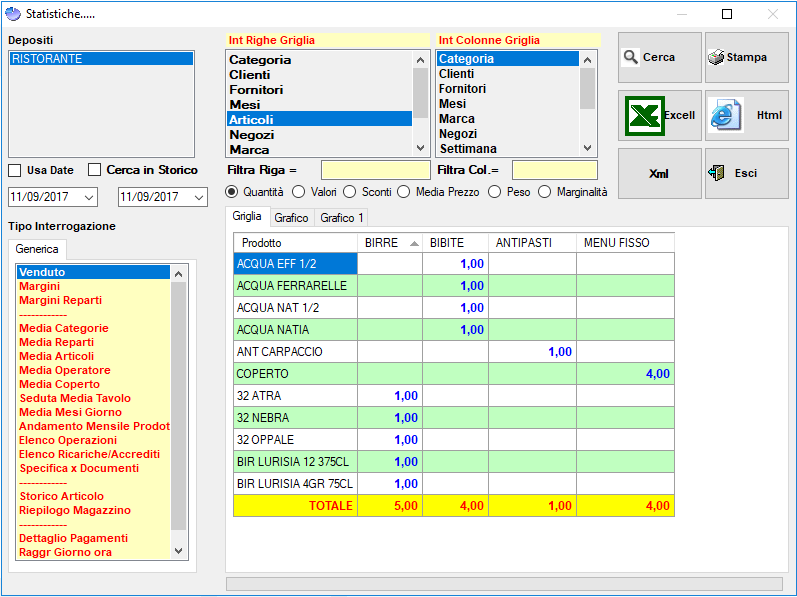
Task: Click the Esci button label
Action: click(746, 173)
